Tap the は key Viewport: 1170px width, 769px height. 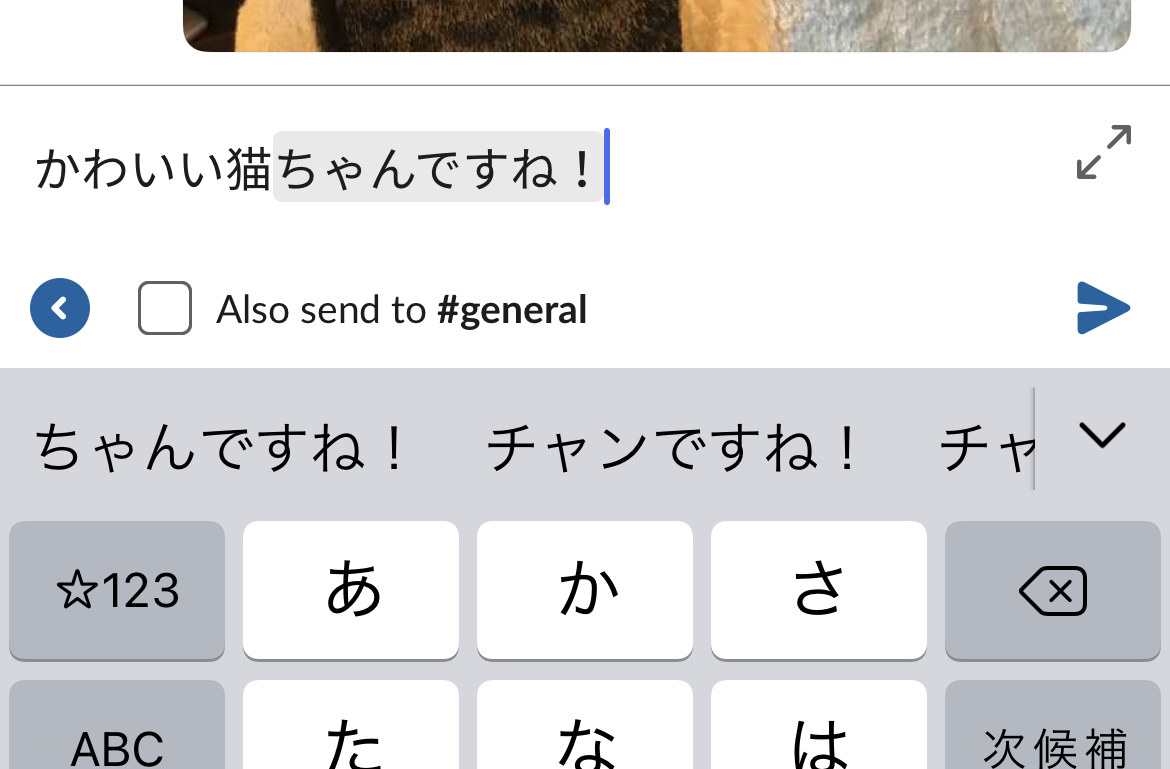(819, 725)
